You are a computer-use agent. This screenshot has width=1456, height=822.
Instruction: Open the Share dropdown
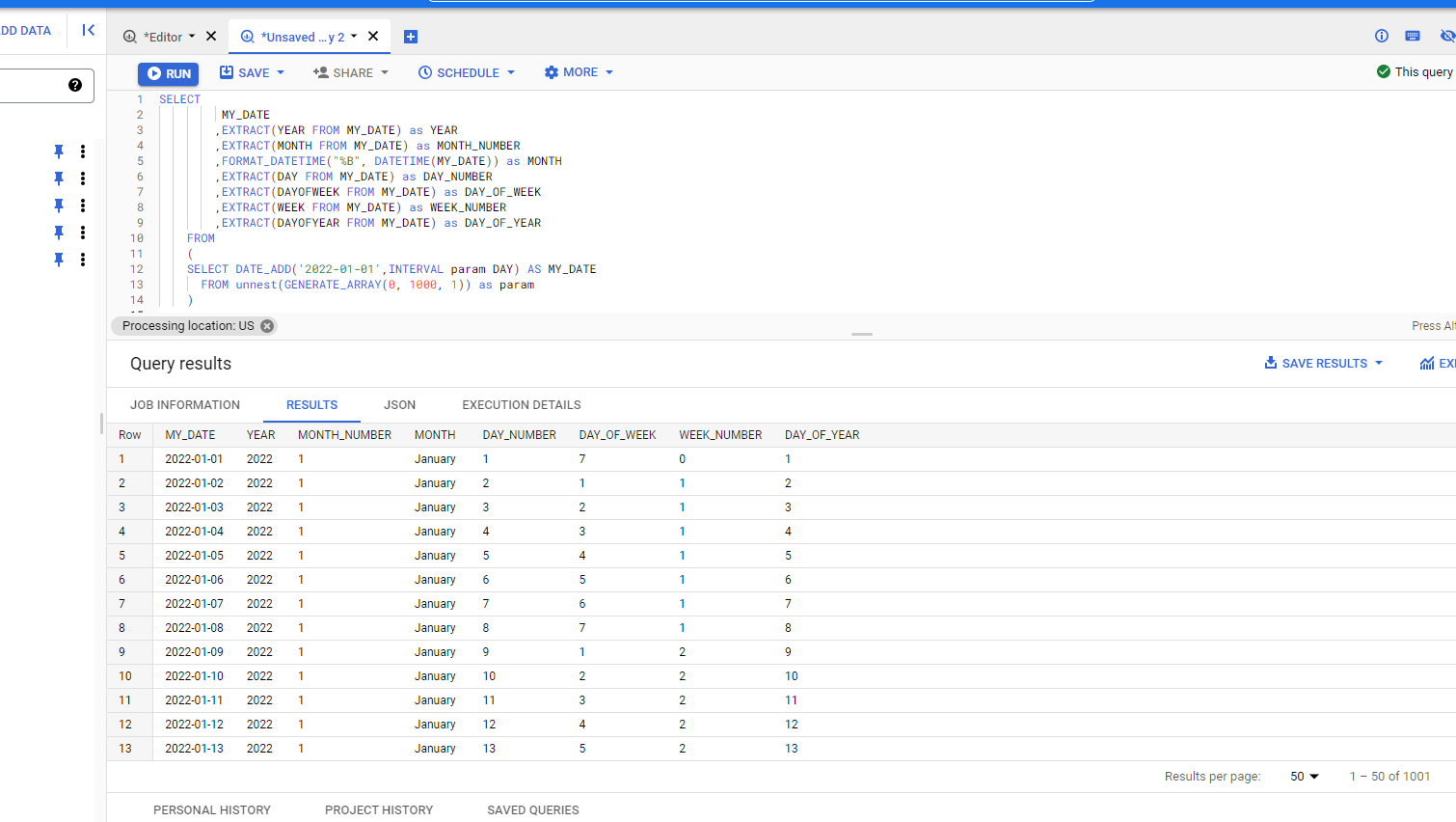point(351,72)
